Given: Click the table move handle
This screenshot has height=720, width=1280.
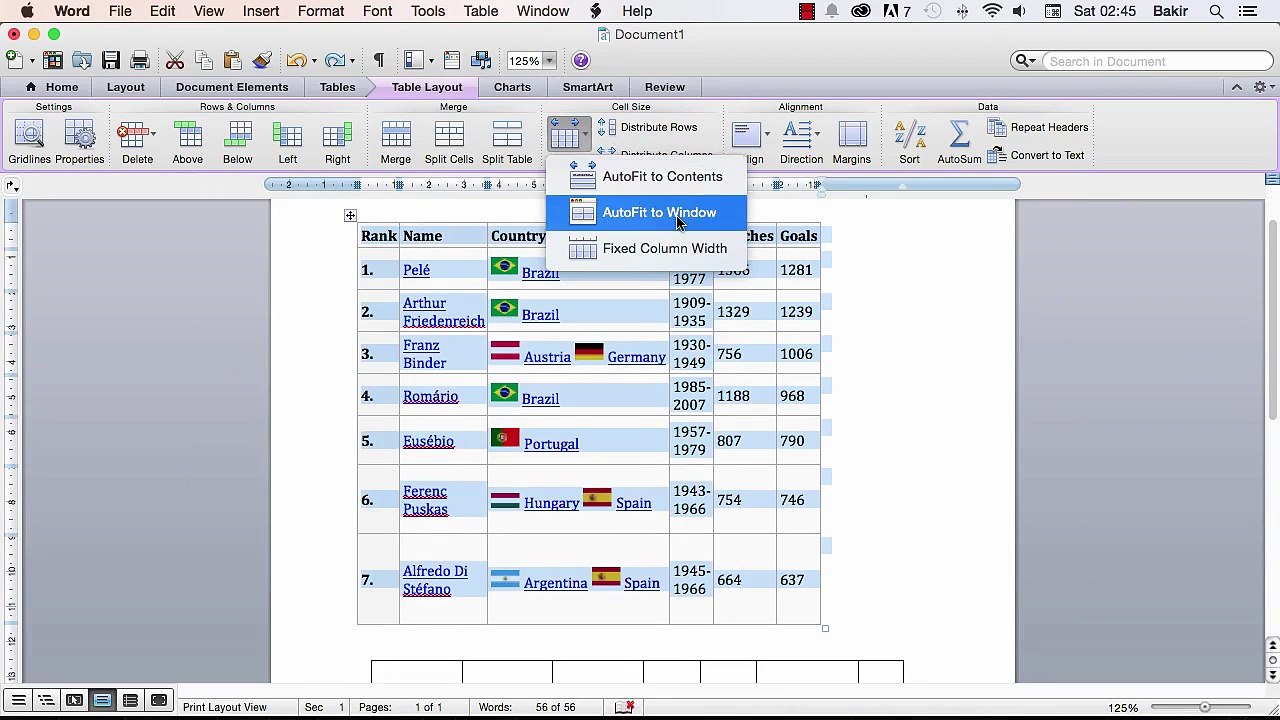Looking at the screenshot, I should 350,215.
